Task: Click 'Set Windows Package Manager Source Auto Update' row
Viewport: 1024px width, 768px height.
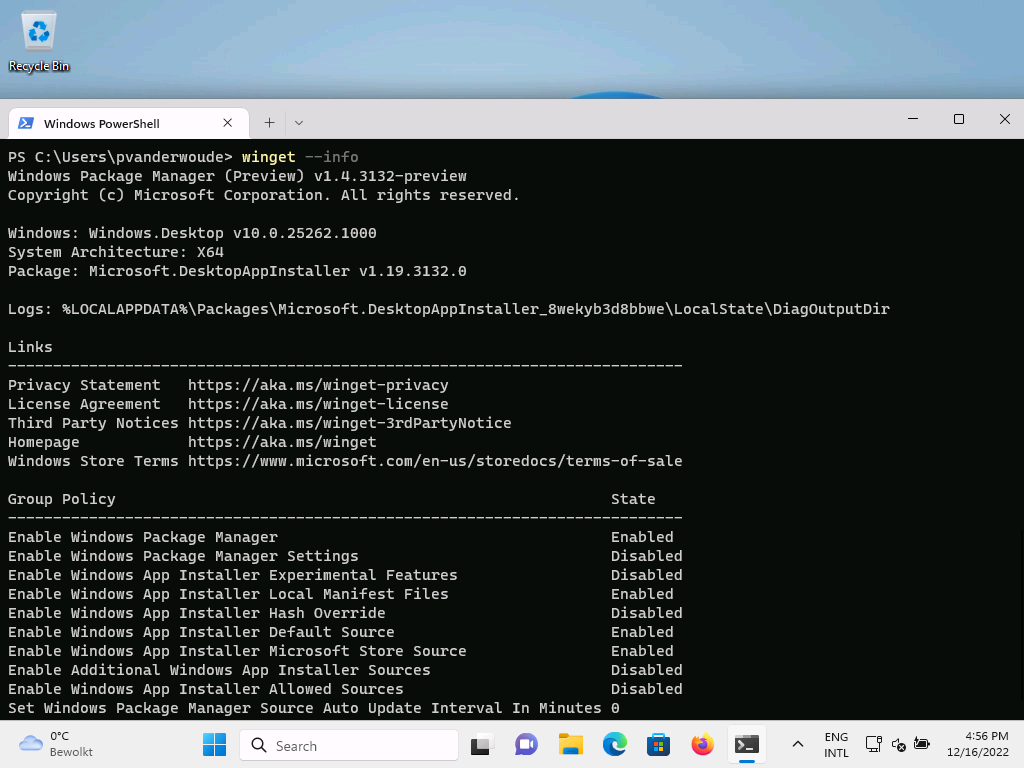Action: [x=313, y=708]
